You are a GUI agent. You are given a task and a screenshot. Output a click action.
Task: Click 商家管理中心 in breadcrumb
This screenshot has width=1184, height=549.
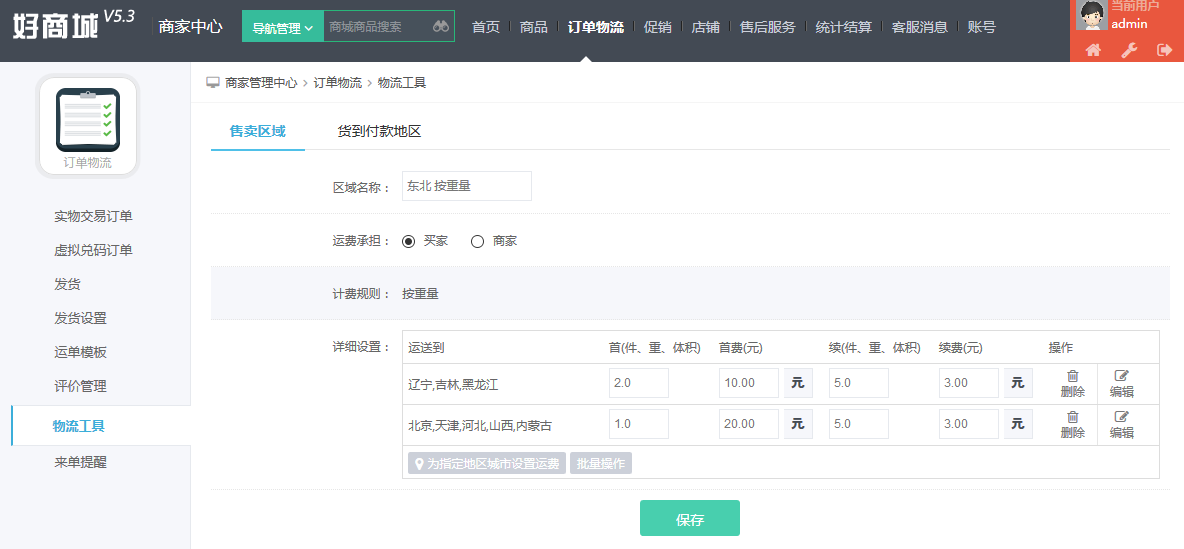coord(261,83)
